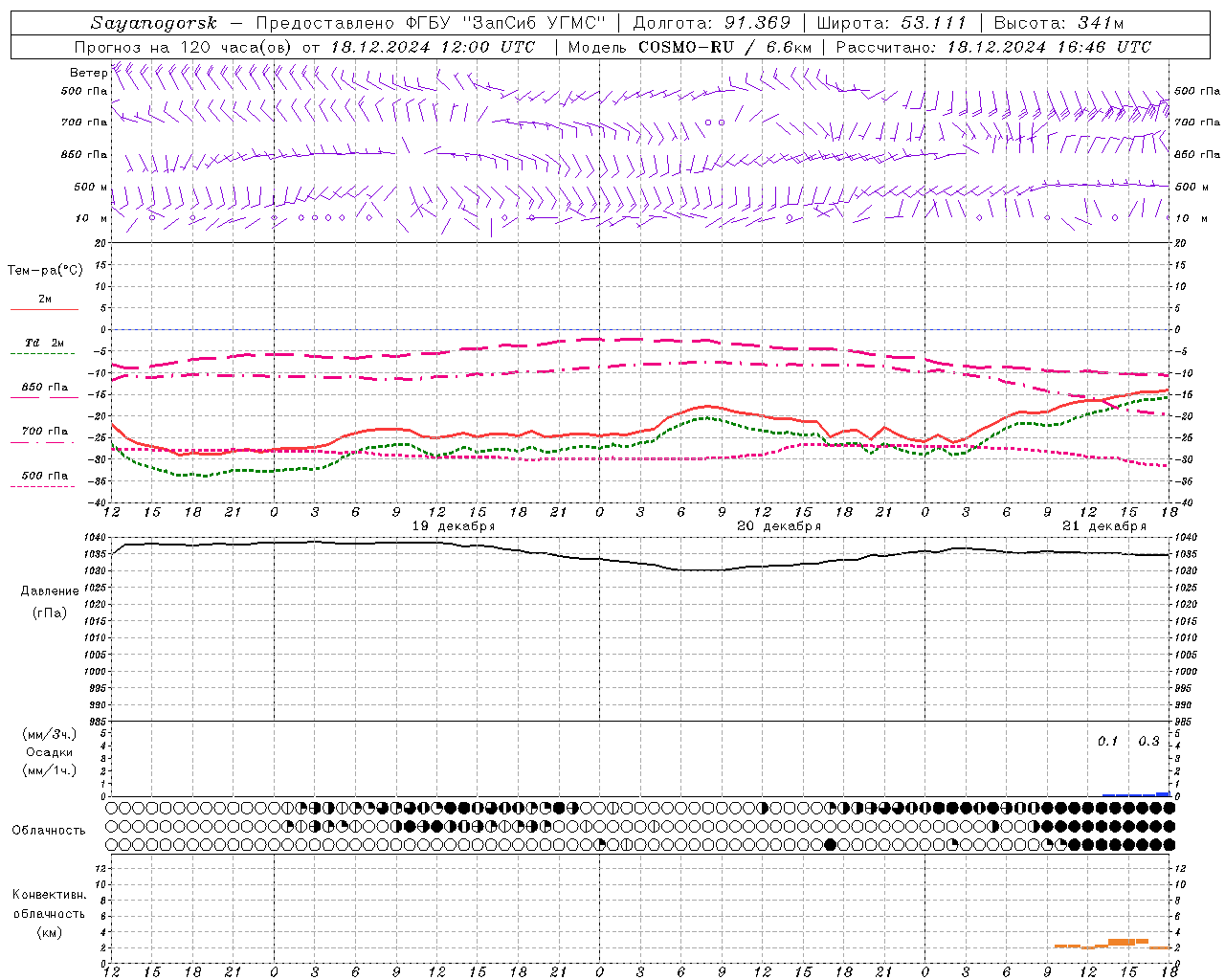The image size is (1225, 980).
Task: Click the '(мм/1ч.)' precipitation unit label
Action: click(50, 770)
